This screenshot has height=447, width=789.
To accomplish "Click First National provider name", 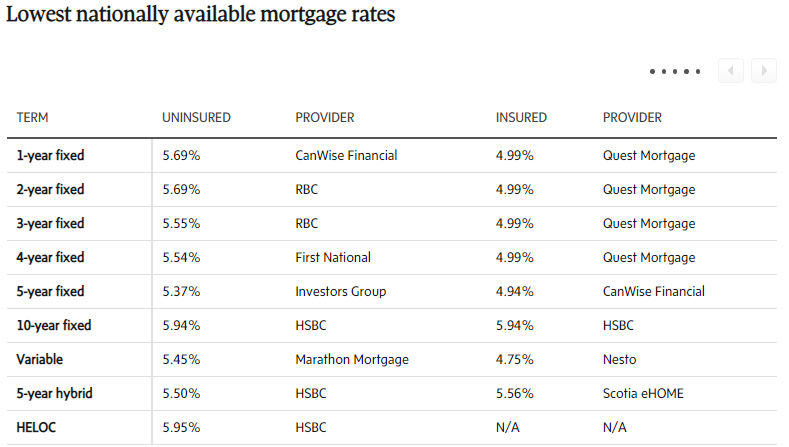I will (333, 257).
